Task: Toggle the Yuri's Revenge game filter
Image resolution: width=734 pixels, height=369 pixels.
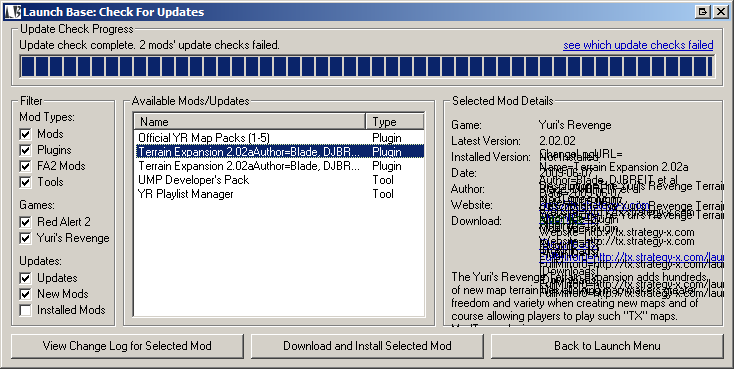Action: [x=25, y=238]
